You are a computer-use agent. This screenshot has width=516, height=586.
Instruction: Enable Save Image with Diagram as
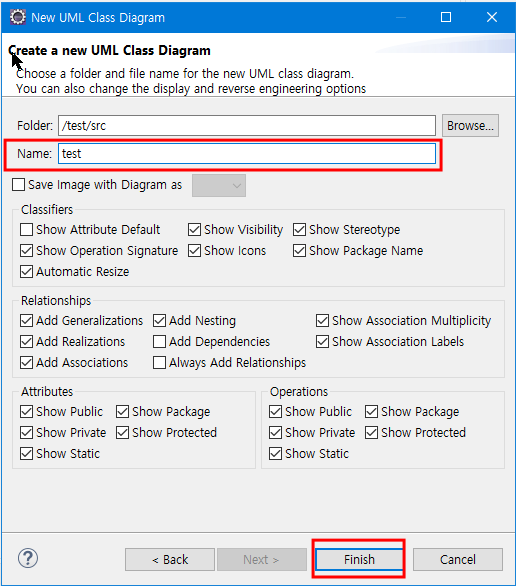[19, 185]
